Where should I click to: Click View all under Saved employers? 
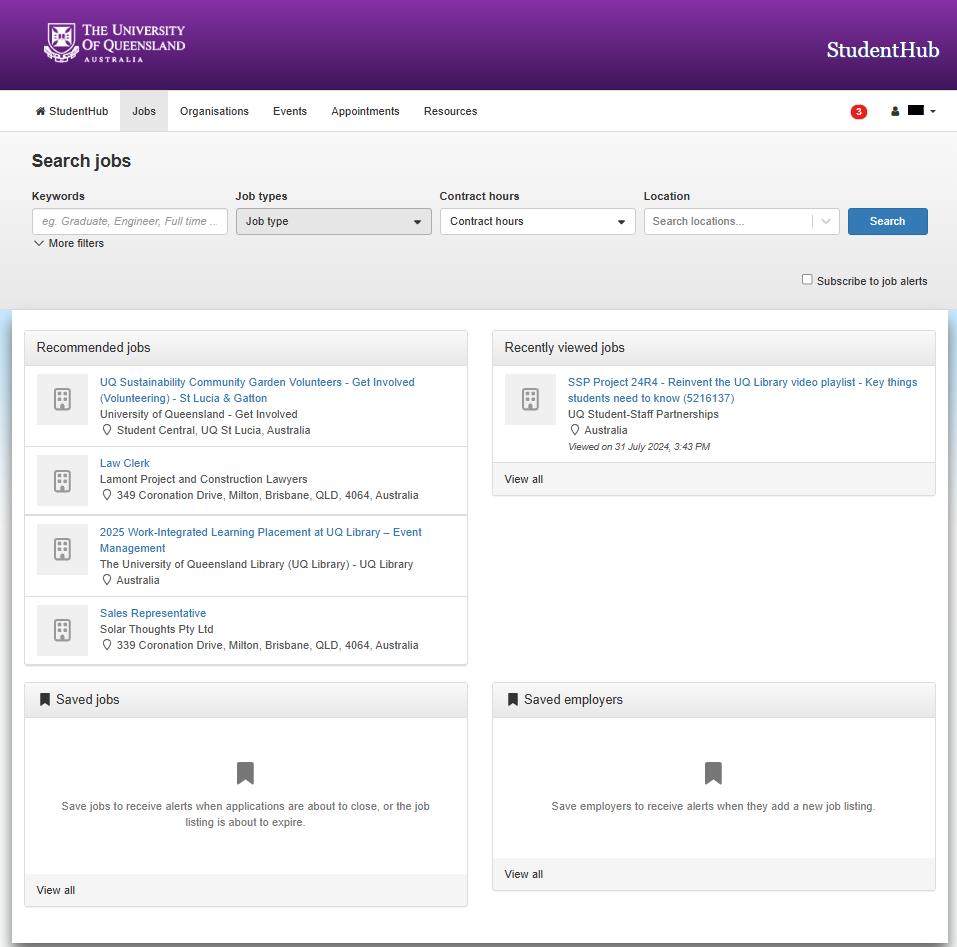tap(523, 874)
